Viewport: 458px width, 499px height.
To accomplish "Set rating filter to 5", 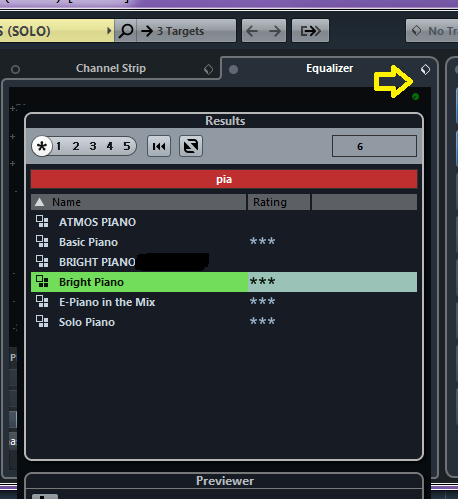I will point(127,146).
